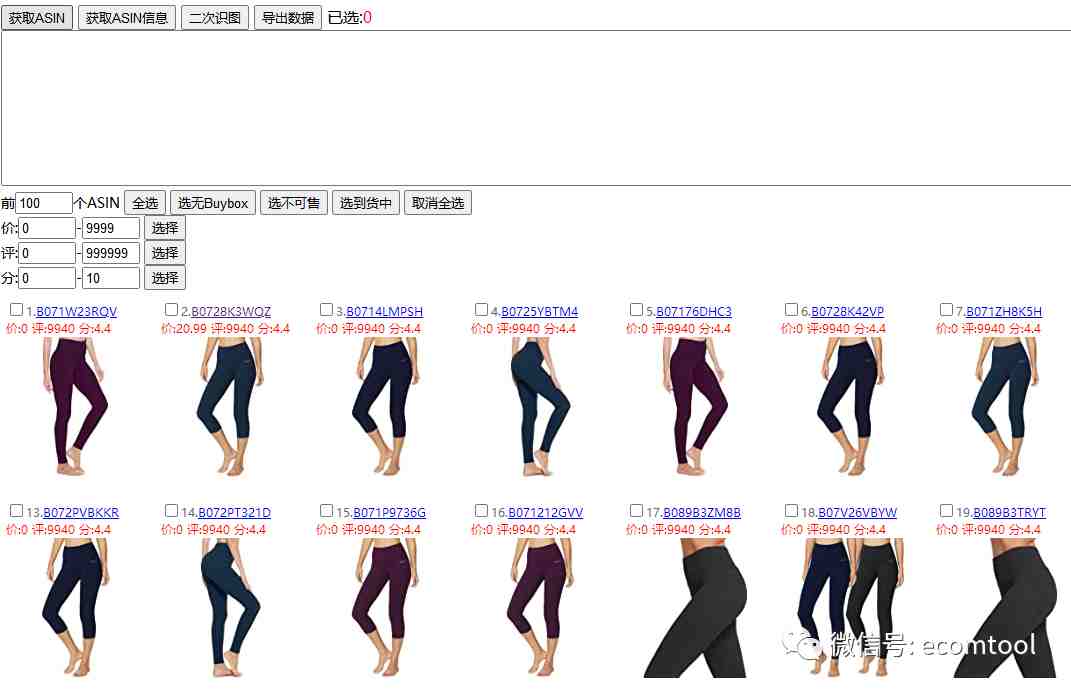This screenshot has width=1071, height=692.
Task: Open the B071W23RQV ASIN link
Action: click(x=76, y=312)
